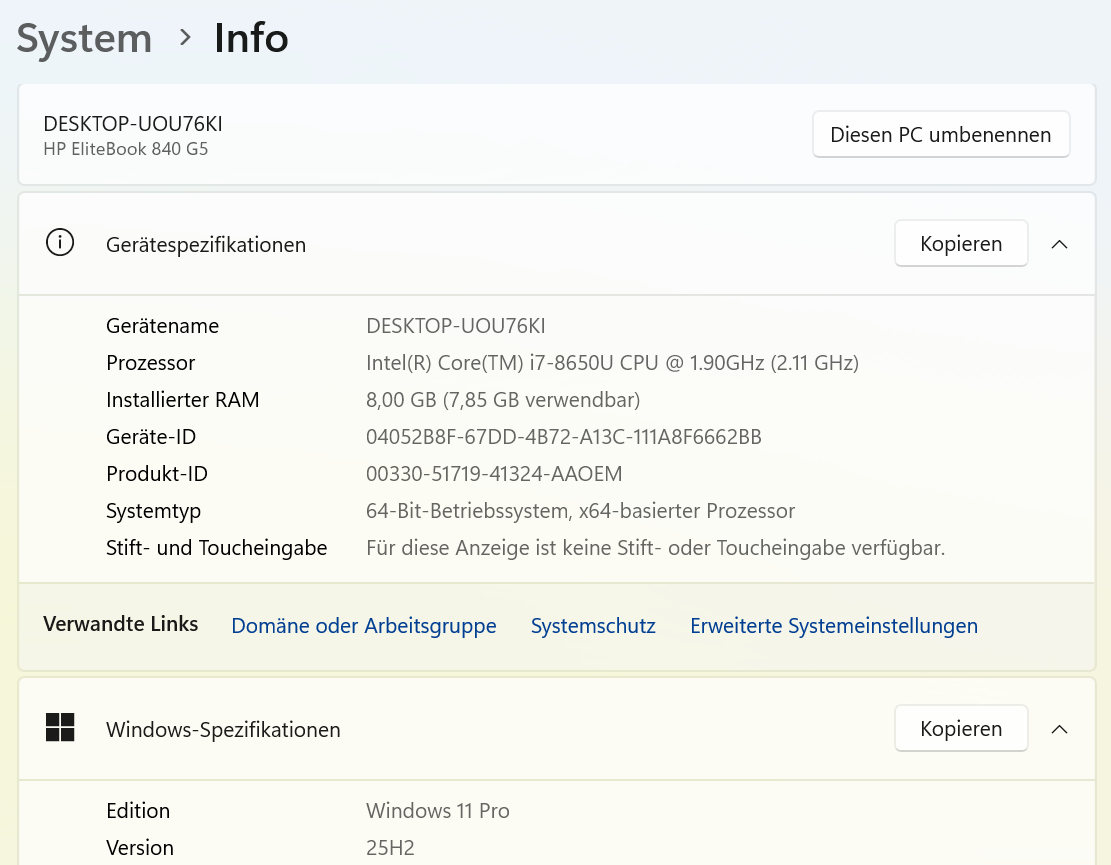Click the Produkt-ID label

pos(157,474)
